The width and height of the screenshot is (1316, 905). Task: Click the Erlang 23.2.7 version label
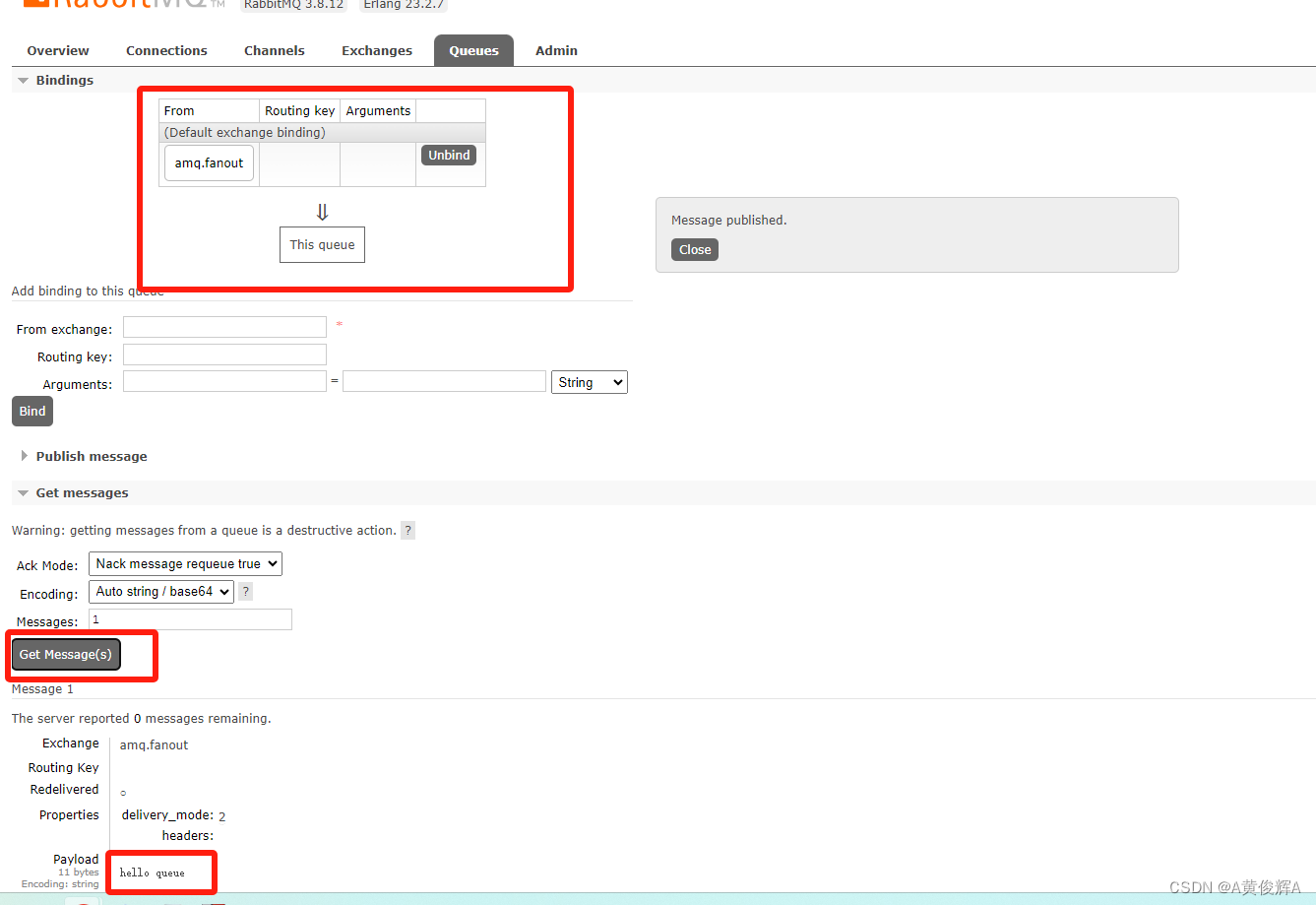(404, 4)
